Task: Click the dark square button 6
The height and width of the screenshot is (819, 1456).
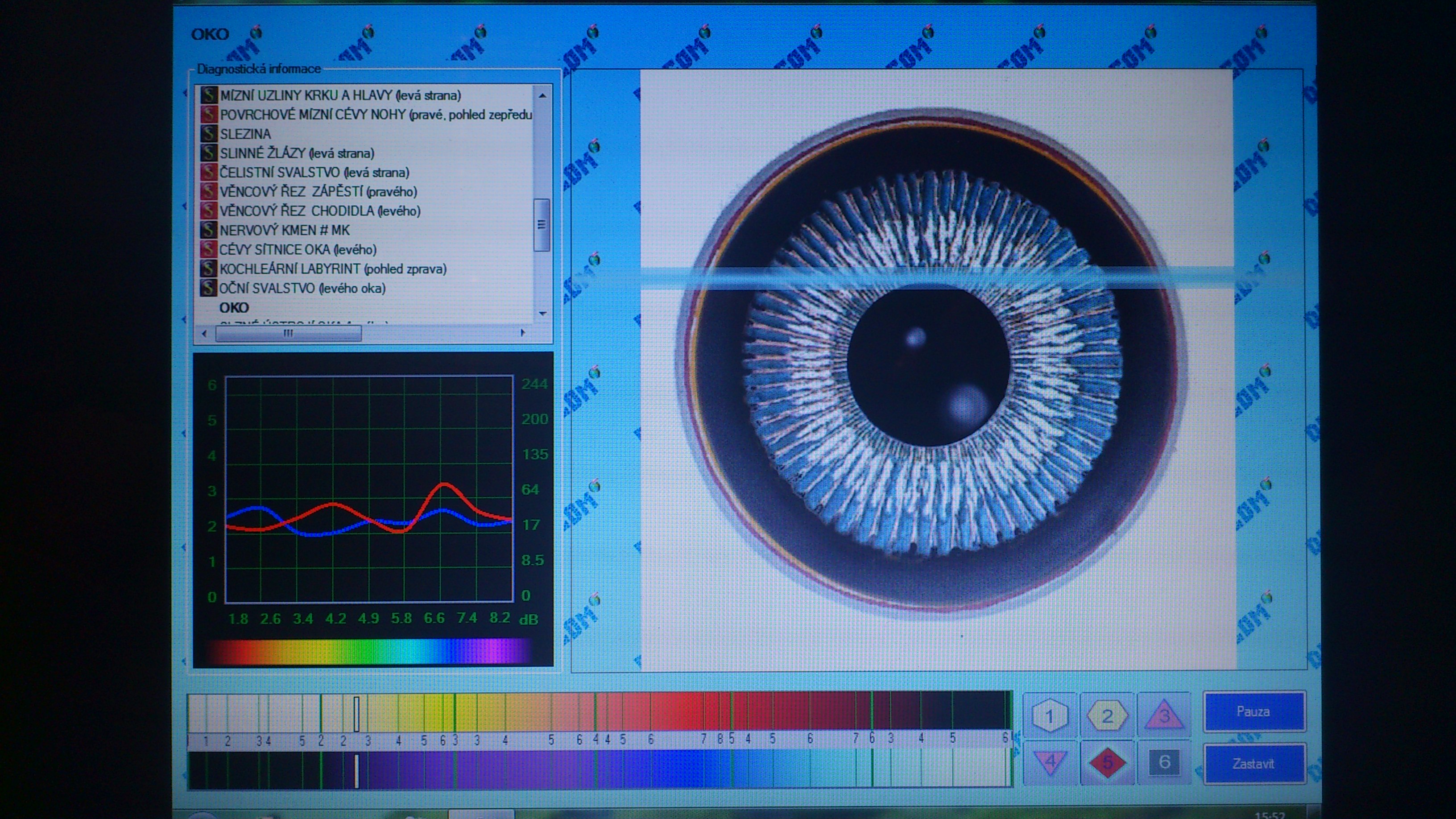Action: tap(1164, 762)
